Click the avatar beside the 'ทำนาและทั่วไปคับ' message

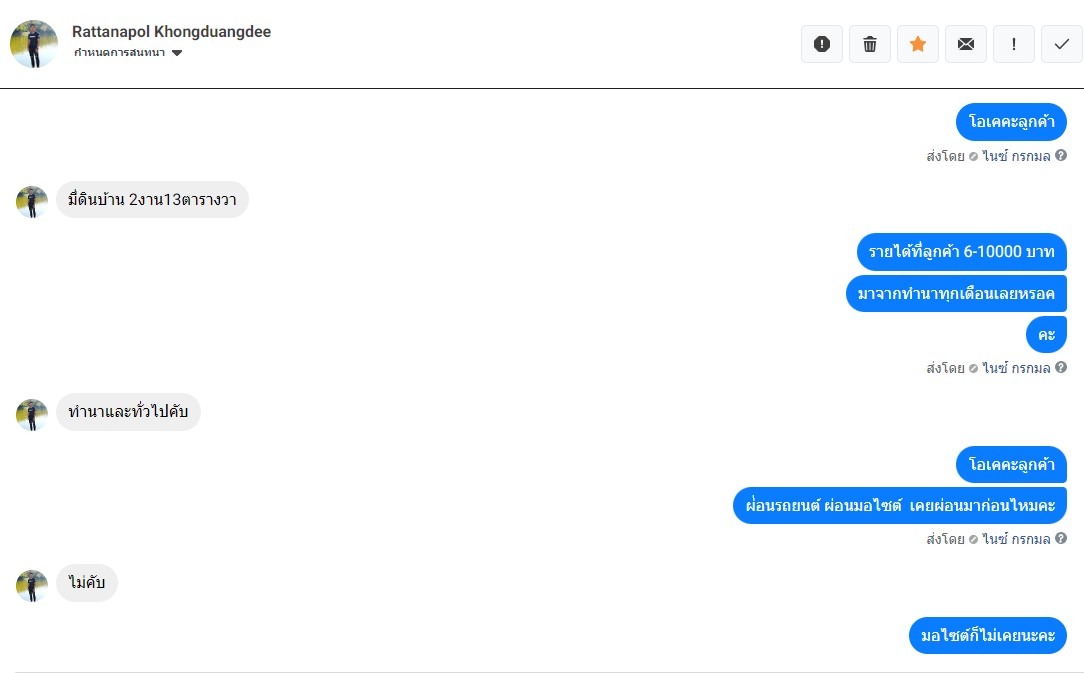(x=32, y=414)
